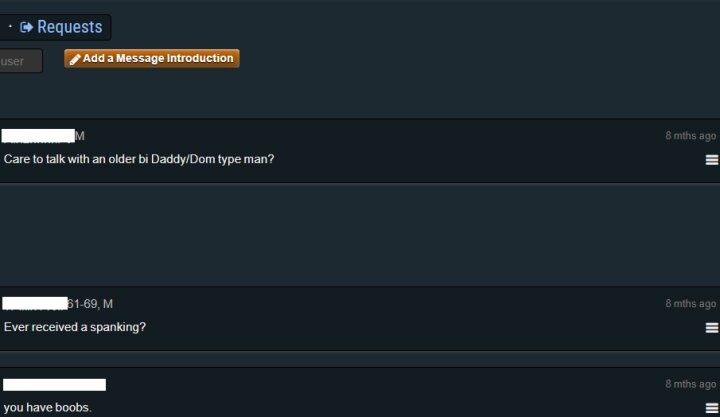
Task: Click the '61-69, M' age label
Action: [x=90, y=304]
